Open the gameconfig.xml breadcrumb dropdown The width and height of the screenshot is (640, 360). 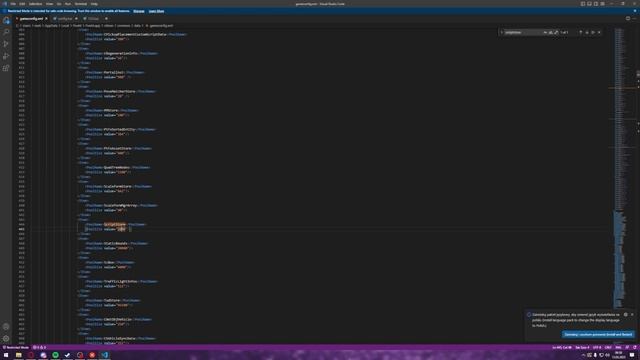161,25
